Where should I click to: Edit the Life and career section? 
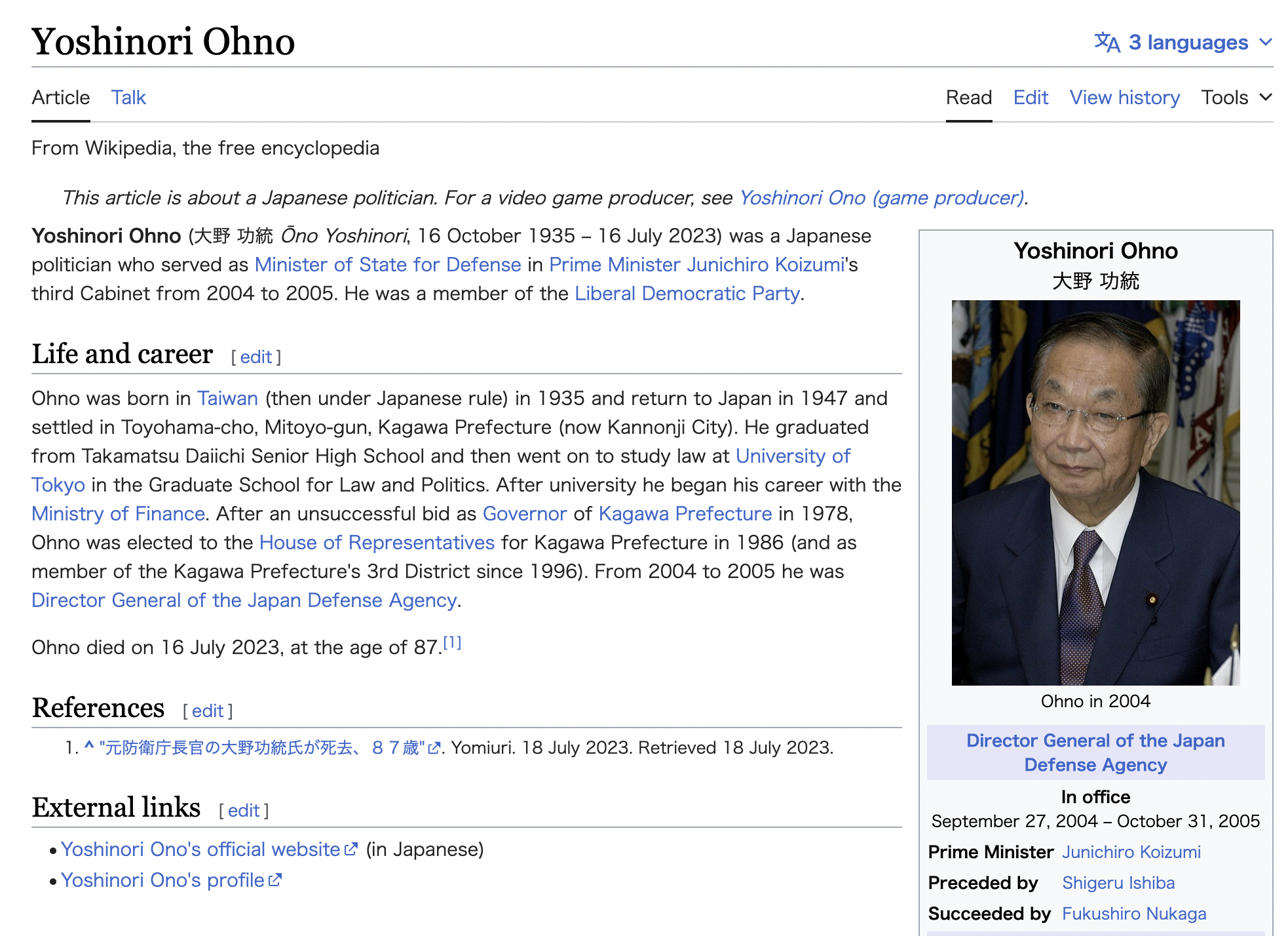[256, 357]
